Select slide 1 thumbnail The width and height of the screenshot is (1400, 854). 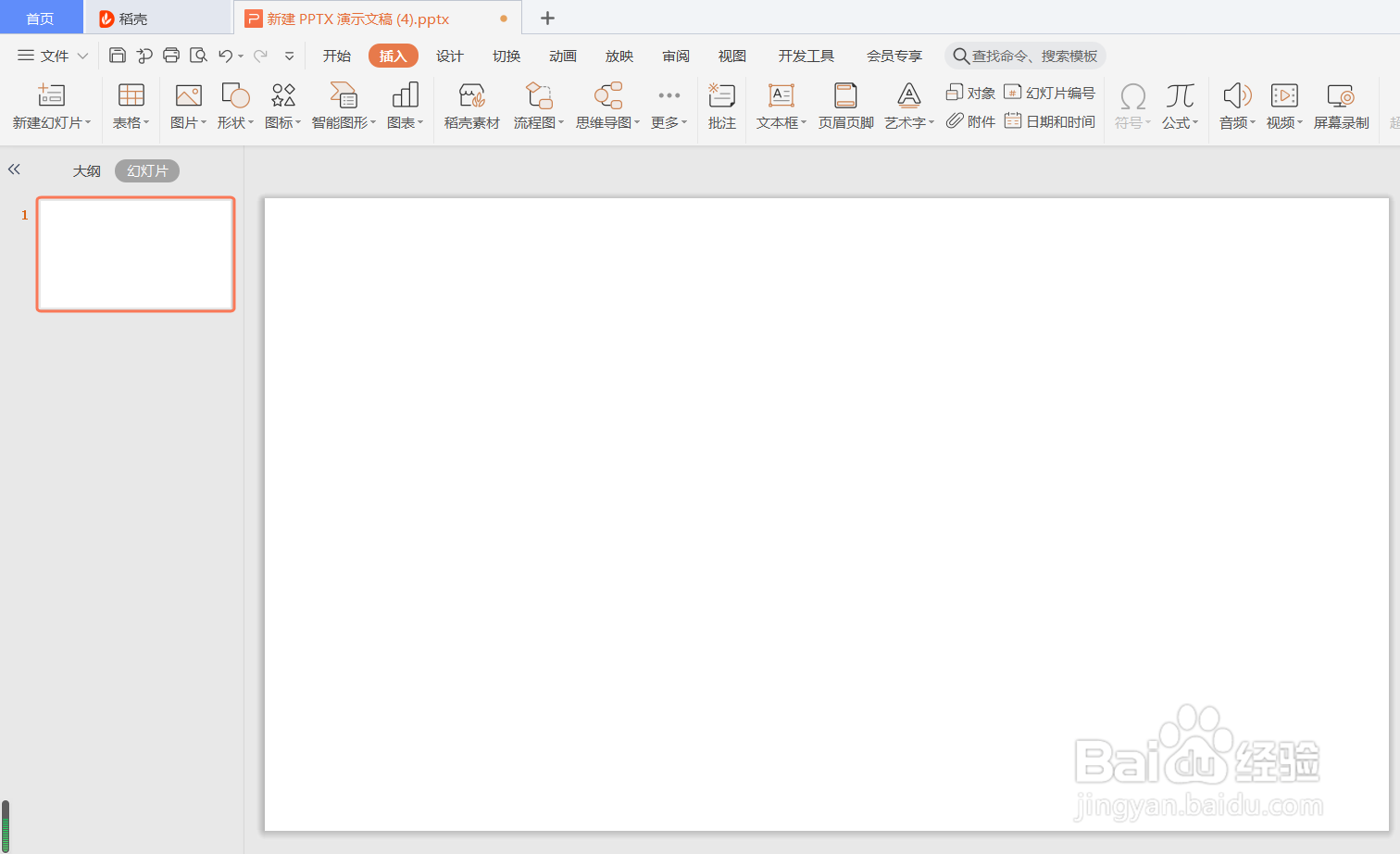click(136, 254)
